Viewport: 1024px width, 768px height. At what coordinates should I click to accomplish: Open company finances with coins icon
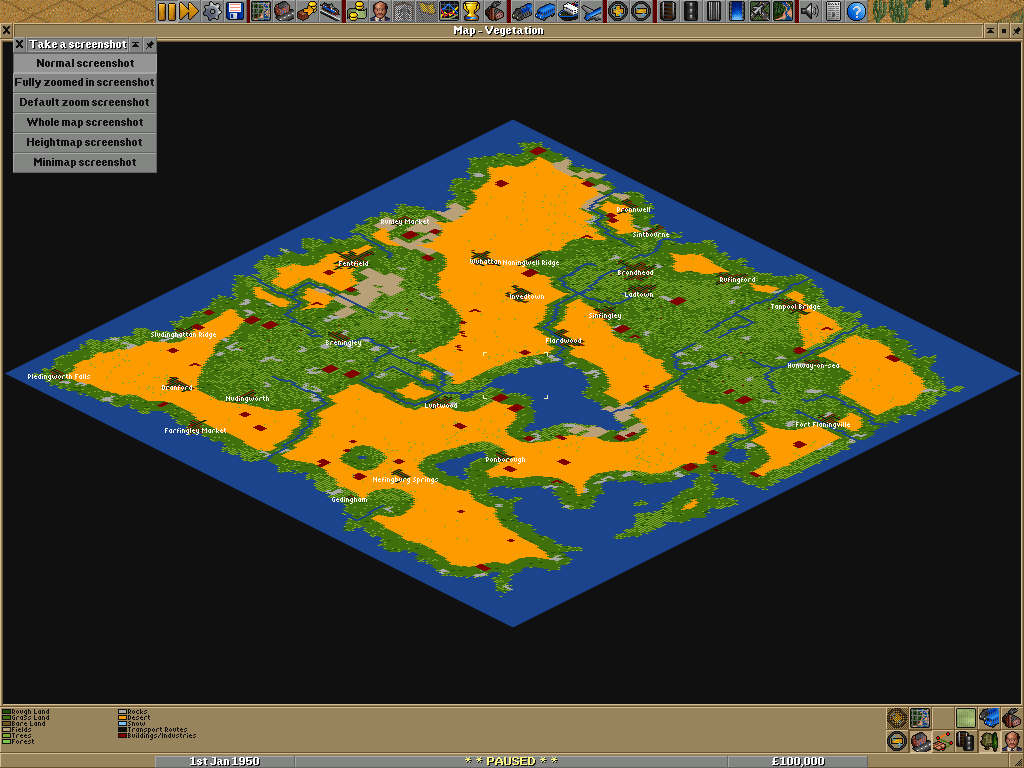357,11
